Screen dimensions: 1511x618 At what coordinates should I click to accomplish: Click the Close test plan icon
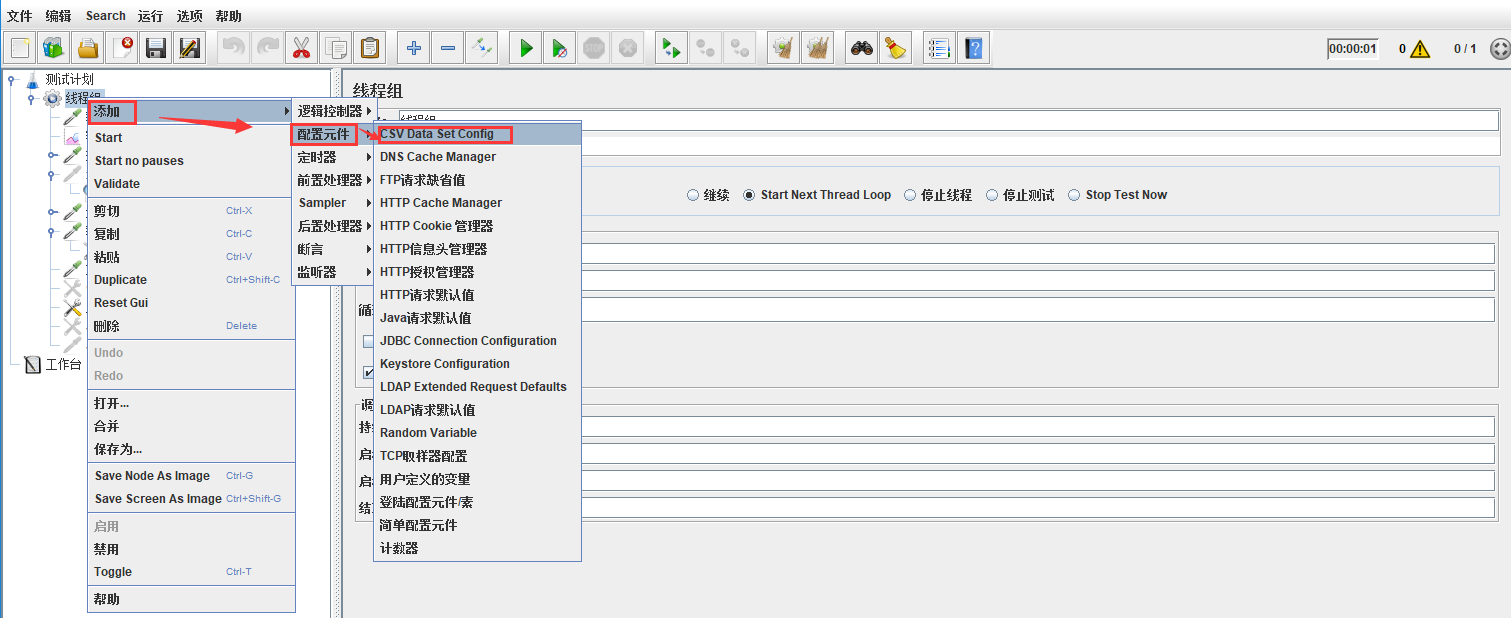pos(122,47)
